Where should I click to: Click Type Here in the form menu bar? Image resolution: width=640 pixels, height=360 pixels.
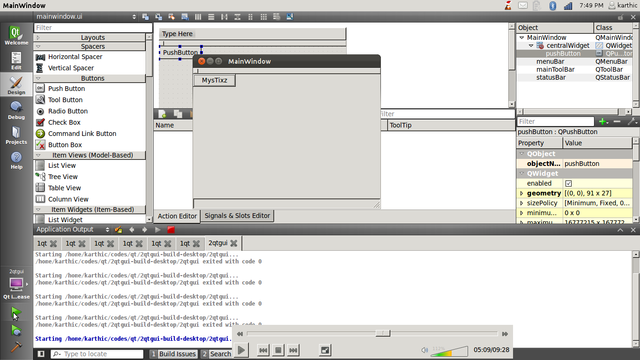[177, 34]
